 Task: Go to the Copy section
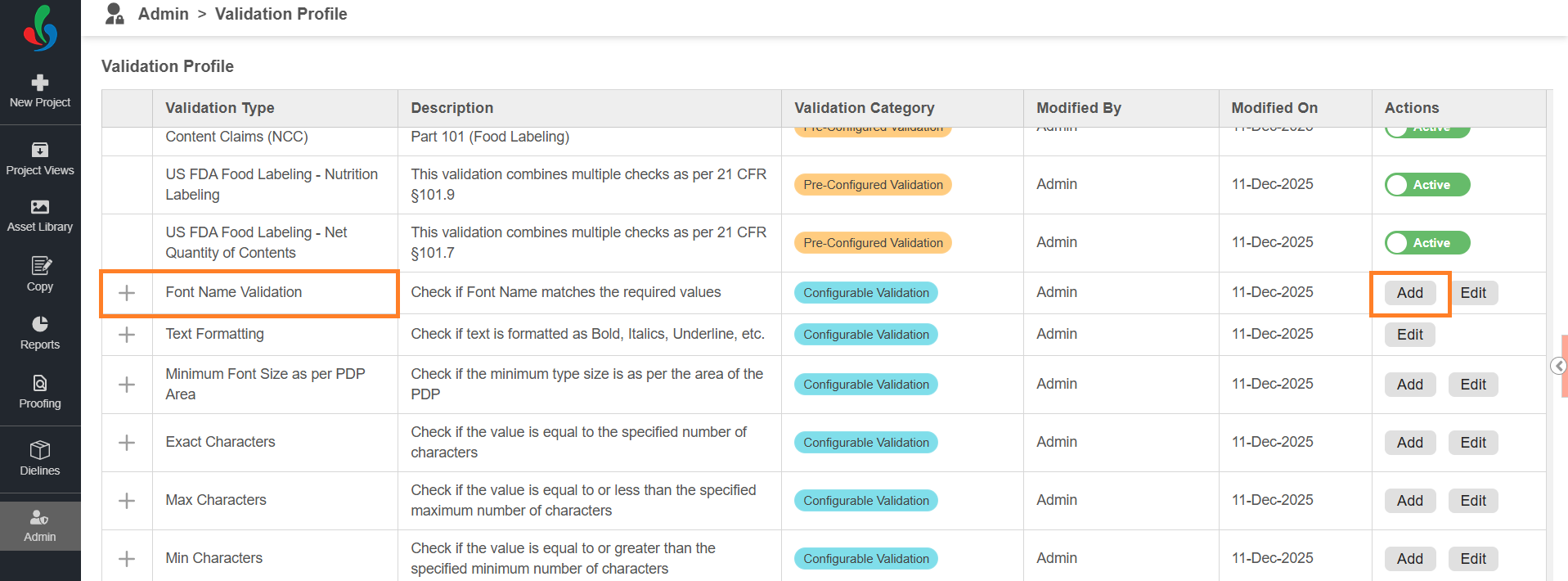point(40,274)
